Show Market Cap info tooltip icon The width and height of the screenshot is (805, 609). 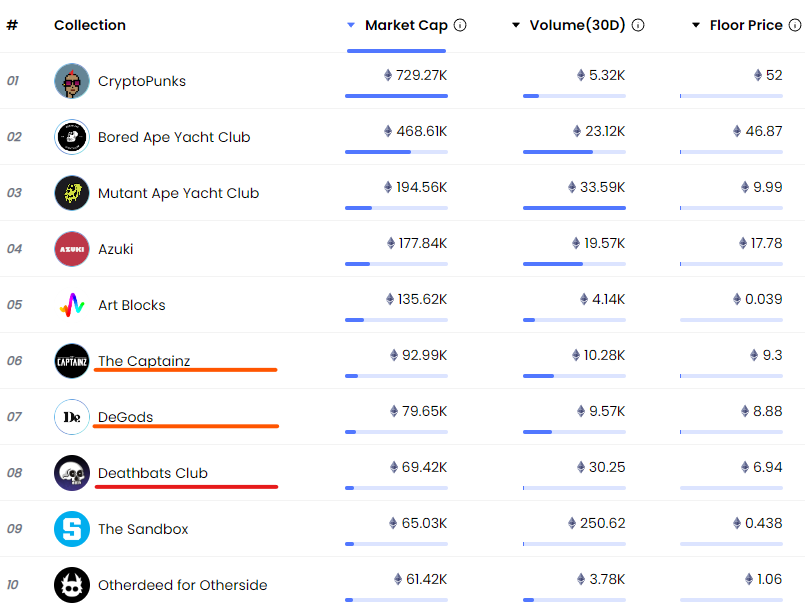click(460, 25)
